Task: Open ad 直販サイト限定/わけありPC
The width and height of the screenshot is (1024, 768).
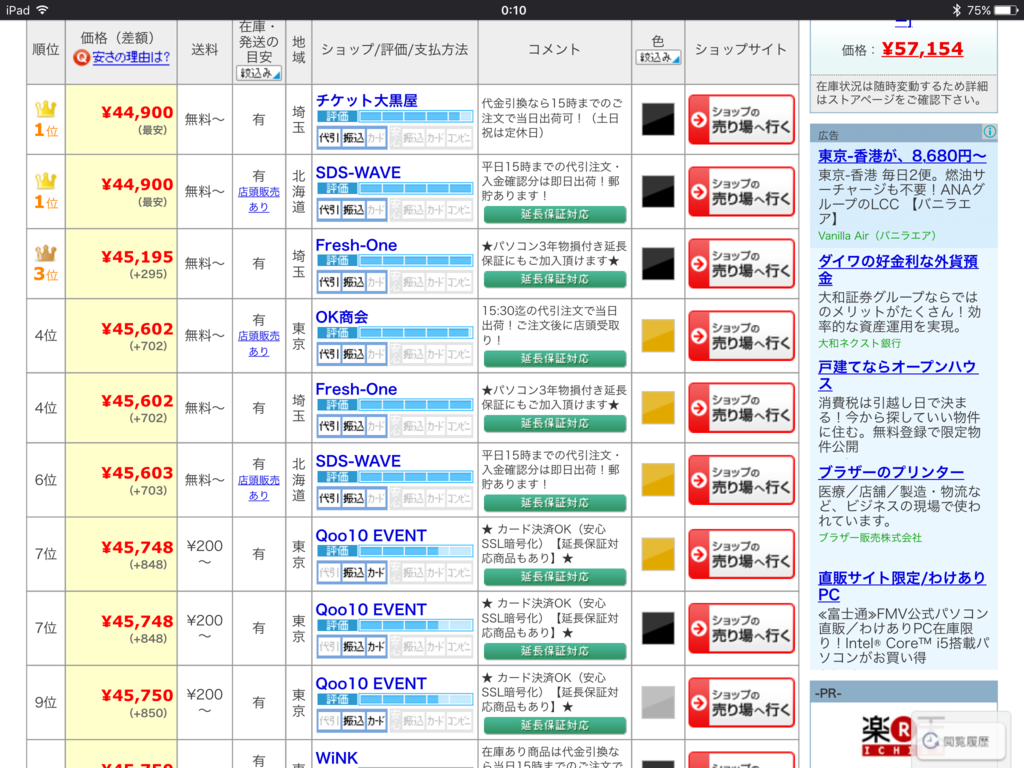Action: click(901, 586)
